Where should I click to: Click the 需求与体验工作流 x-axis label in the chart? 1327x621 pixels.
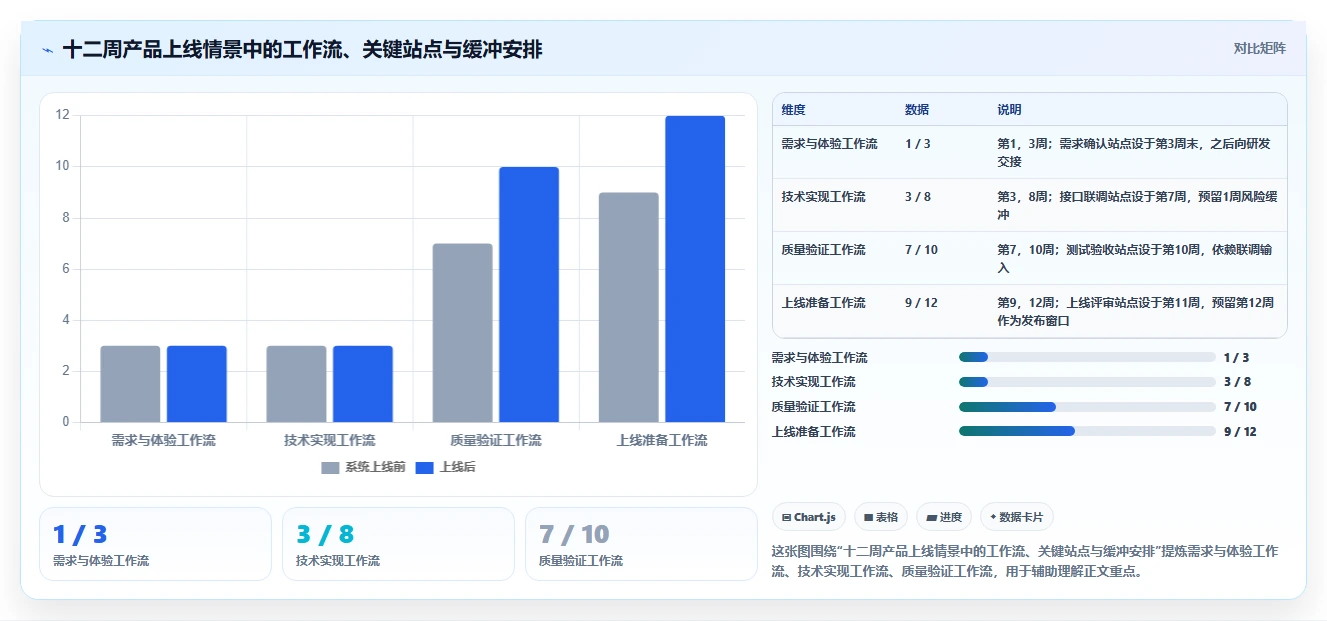163,440
